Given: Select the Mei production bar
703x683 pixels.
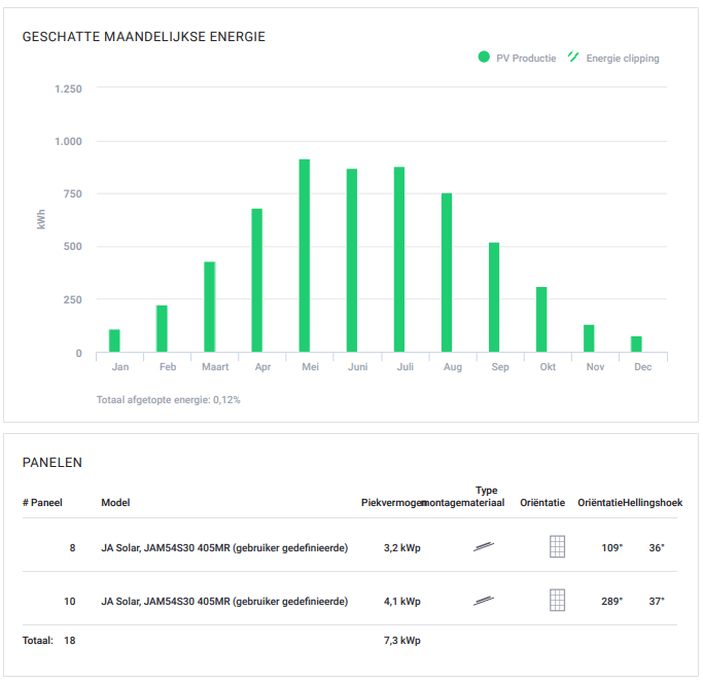Looking at the screenshot, I should tap(304, 256).
